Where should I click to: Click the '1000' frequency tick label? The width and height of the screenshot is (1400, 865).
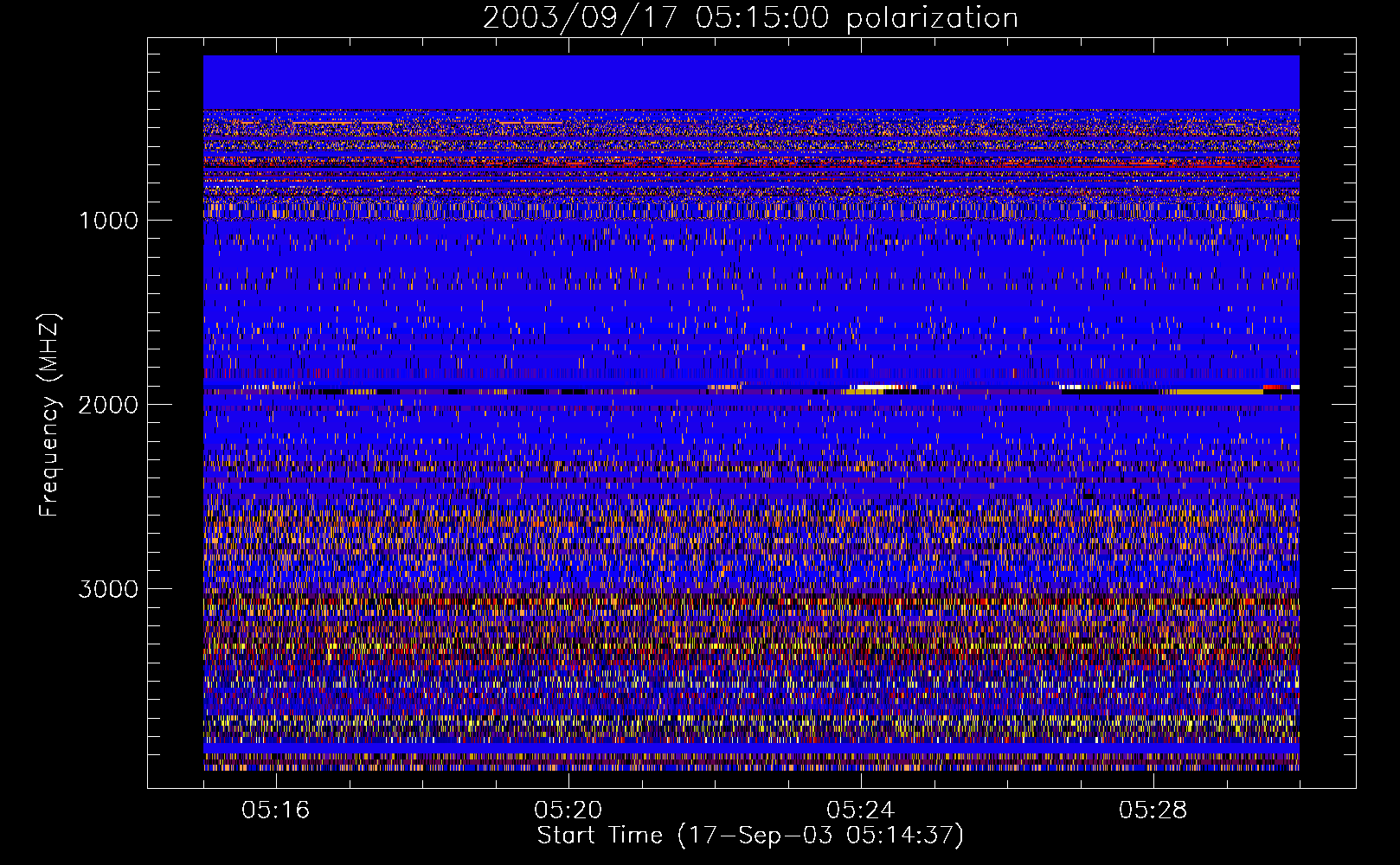pyautogui.click(x=108, y=221)
